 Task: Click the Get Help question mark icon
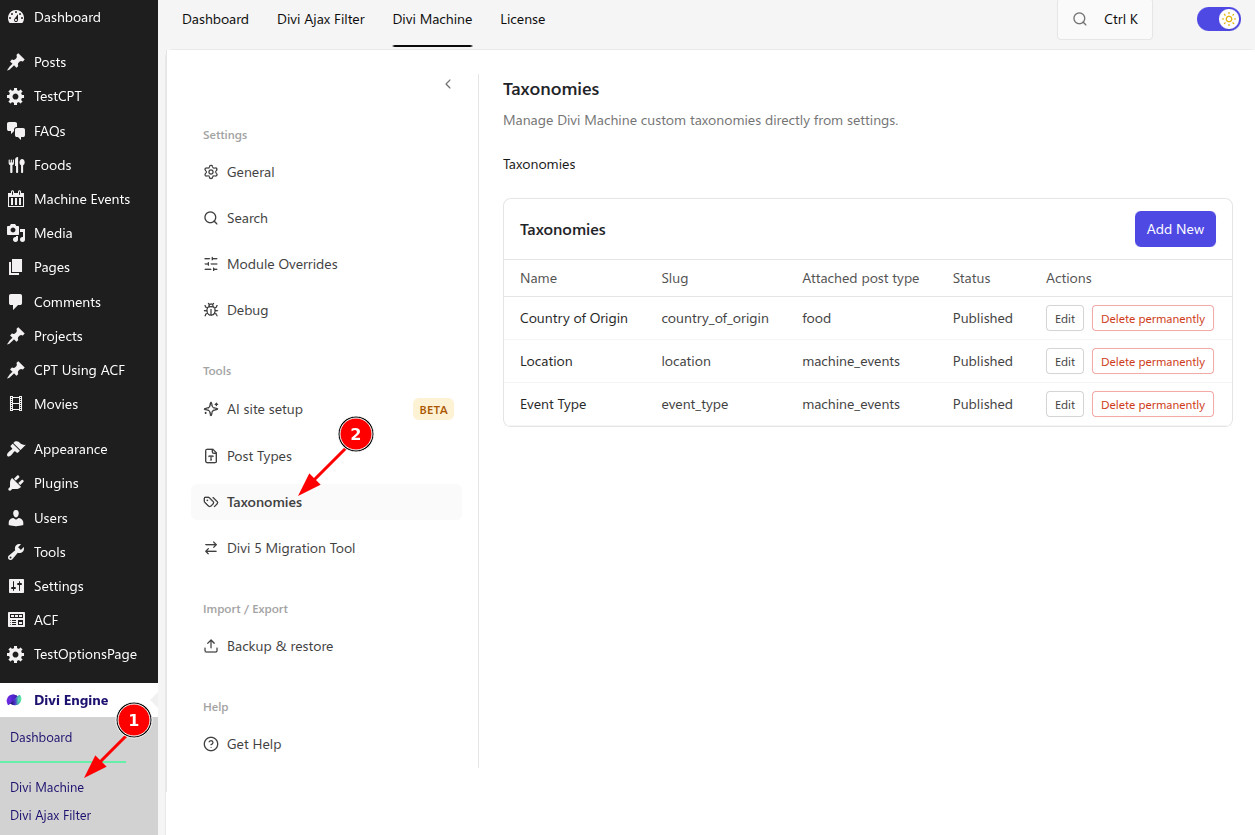[211, 744]
